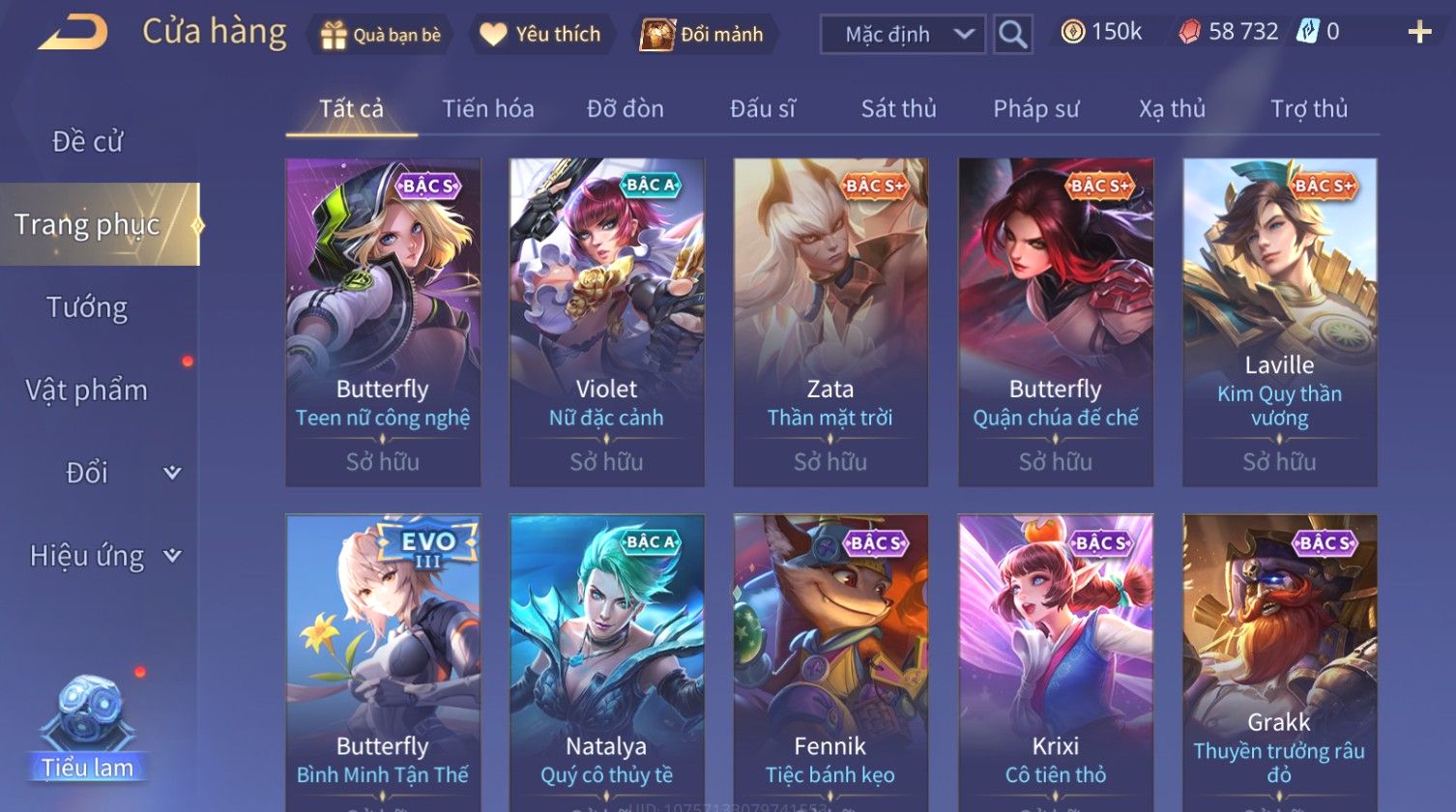The height and width of the screenshot is (812, 1456).
Task: Click the back arrow icon
Action: pyautogui.click(x=73, y=34)
